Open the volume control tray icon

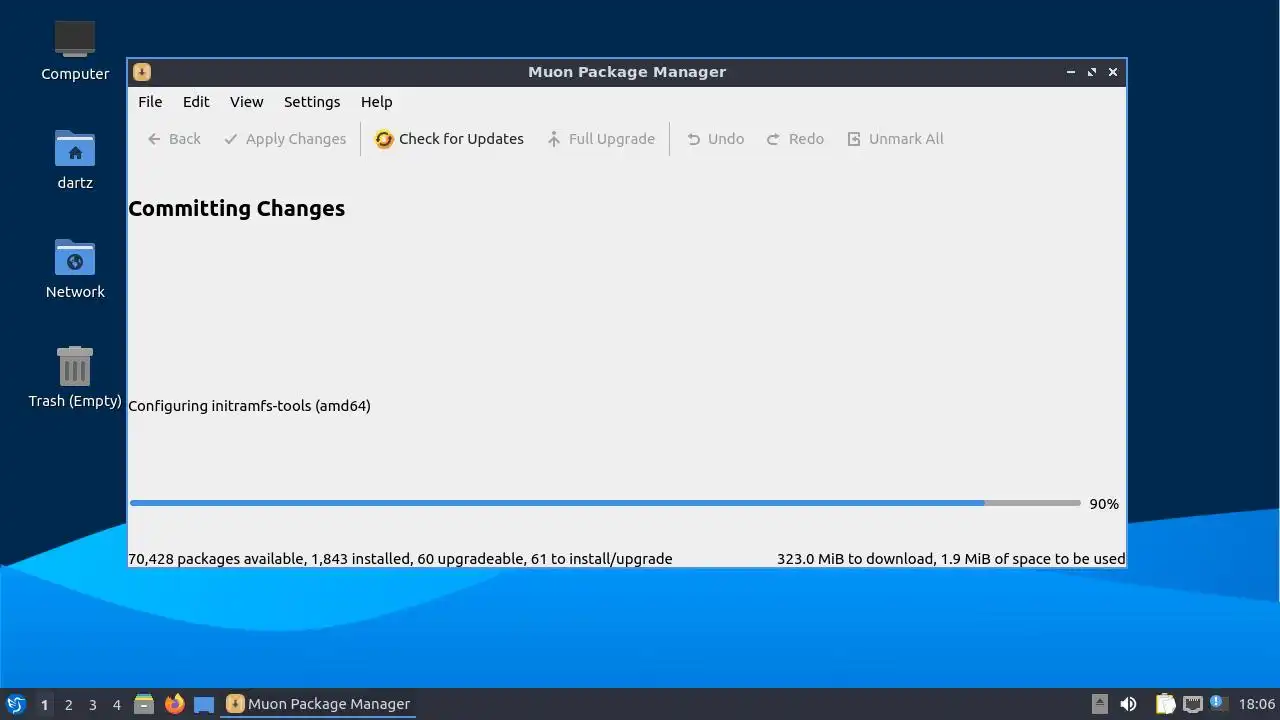1128,704
